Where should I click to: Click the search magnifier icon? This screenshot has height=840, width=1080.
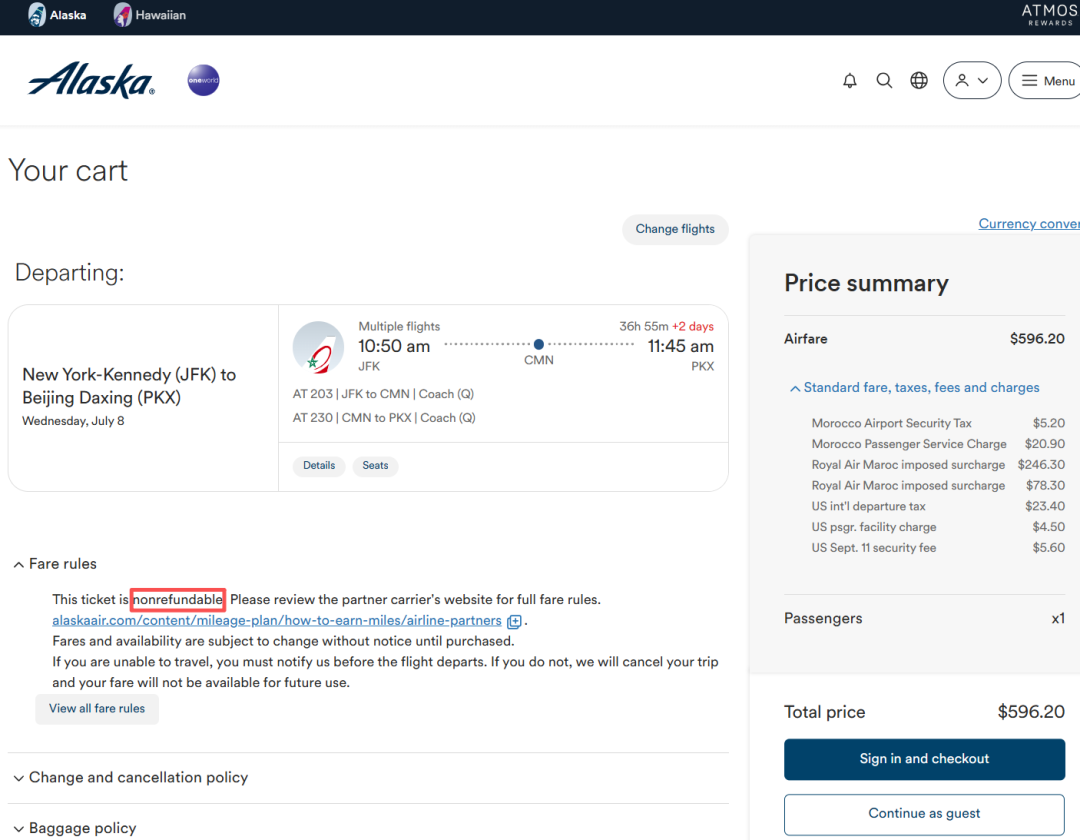[884, 81]
